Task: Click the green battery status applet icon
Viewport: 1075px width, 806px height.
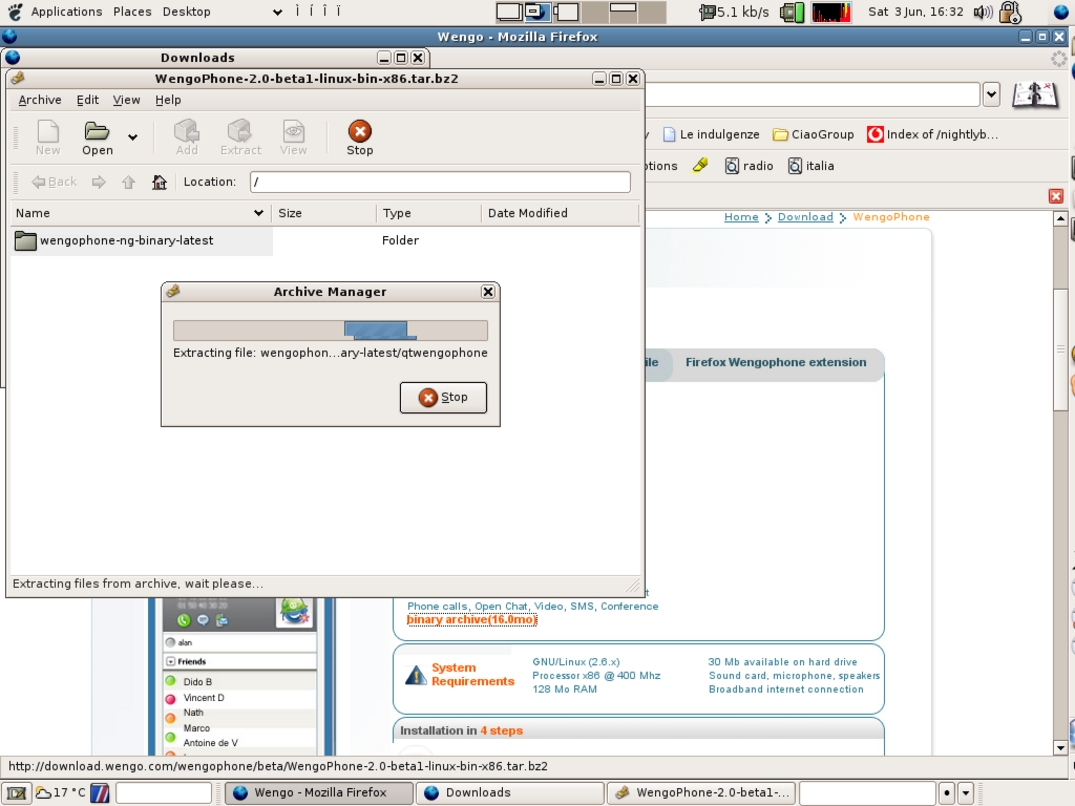Action: 792,12
